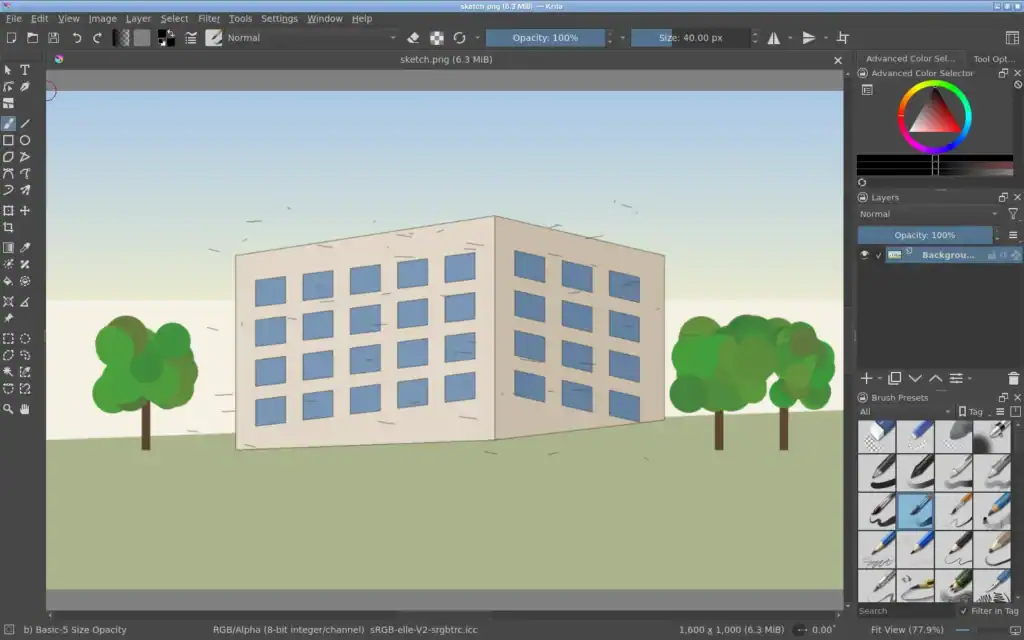Undo the last action

click(x=77, y=38)
